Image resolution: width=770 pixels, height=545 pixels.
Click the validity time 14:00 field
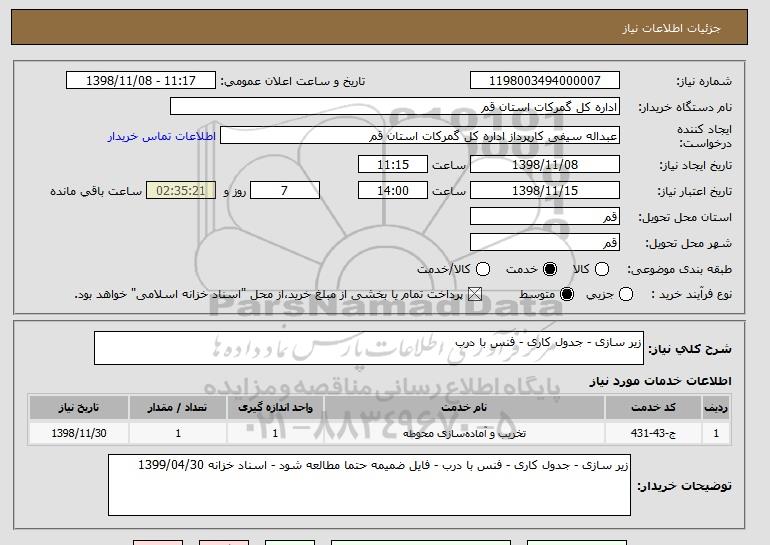(x=393, y=191)
